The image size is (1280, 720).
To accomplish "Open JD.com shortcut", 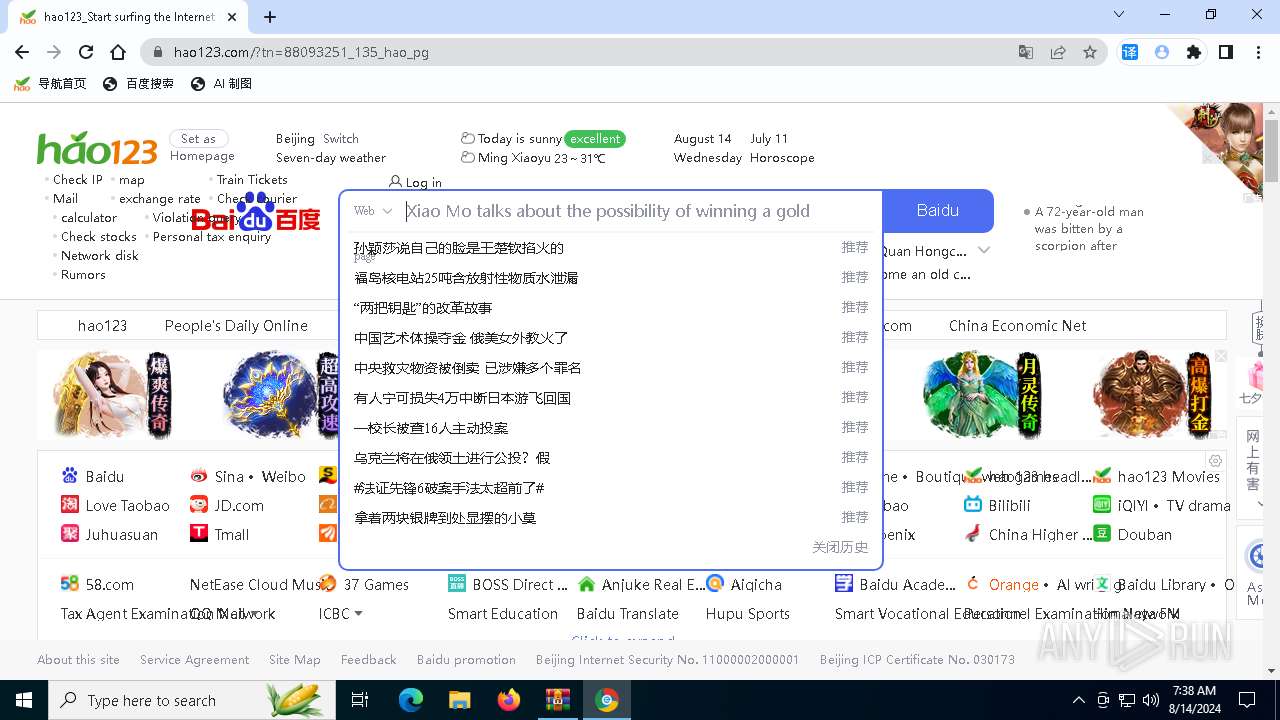I will (x=227, y=505).
